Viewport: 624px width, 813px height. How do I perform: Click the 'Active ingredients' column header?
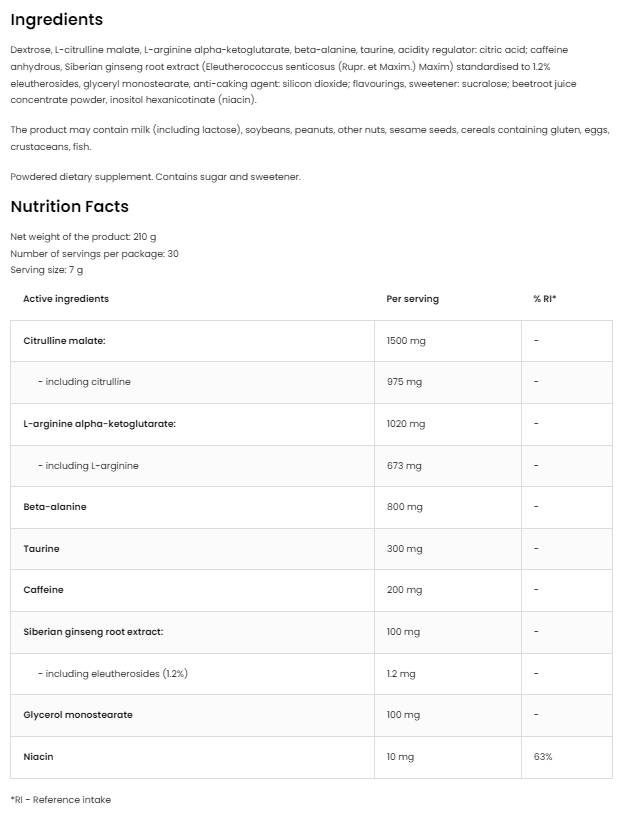(66, 299)
